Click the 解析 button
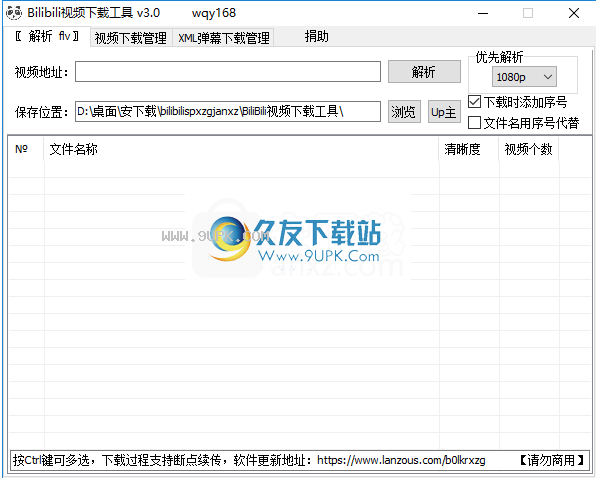 [x=424, y=71]
